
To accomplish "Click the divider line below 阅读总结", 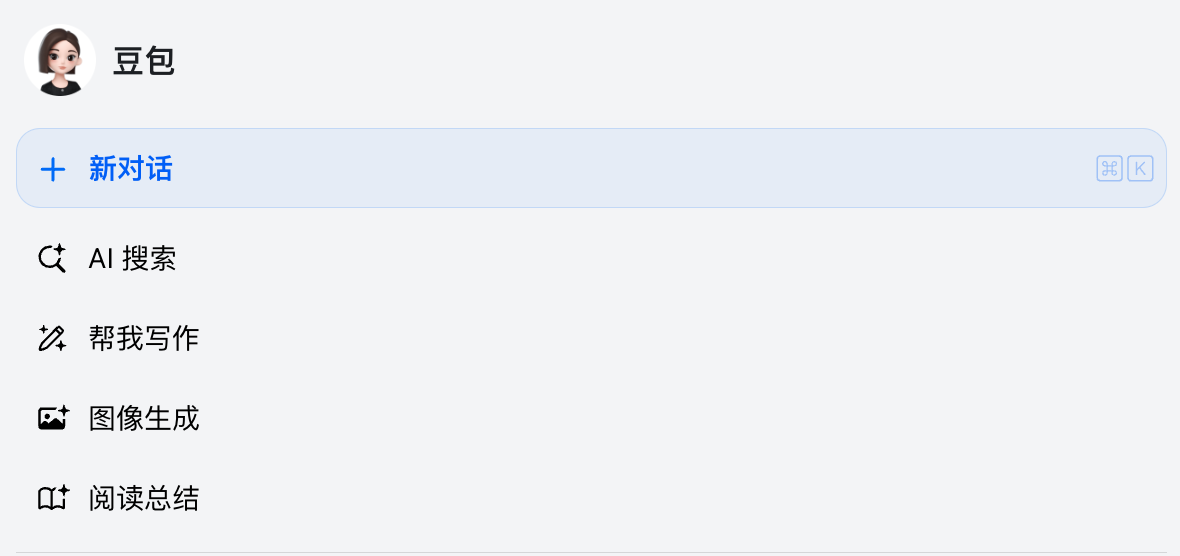I will coord(590,552).
